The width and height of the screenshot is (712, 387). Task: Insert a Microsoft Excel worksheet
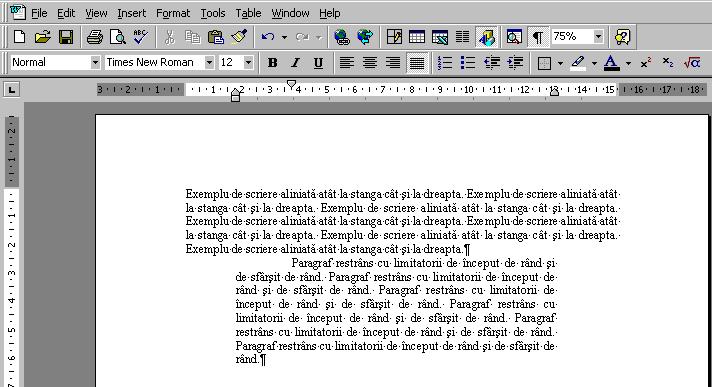tap(440, 37)
